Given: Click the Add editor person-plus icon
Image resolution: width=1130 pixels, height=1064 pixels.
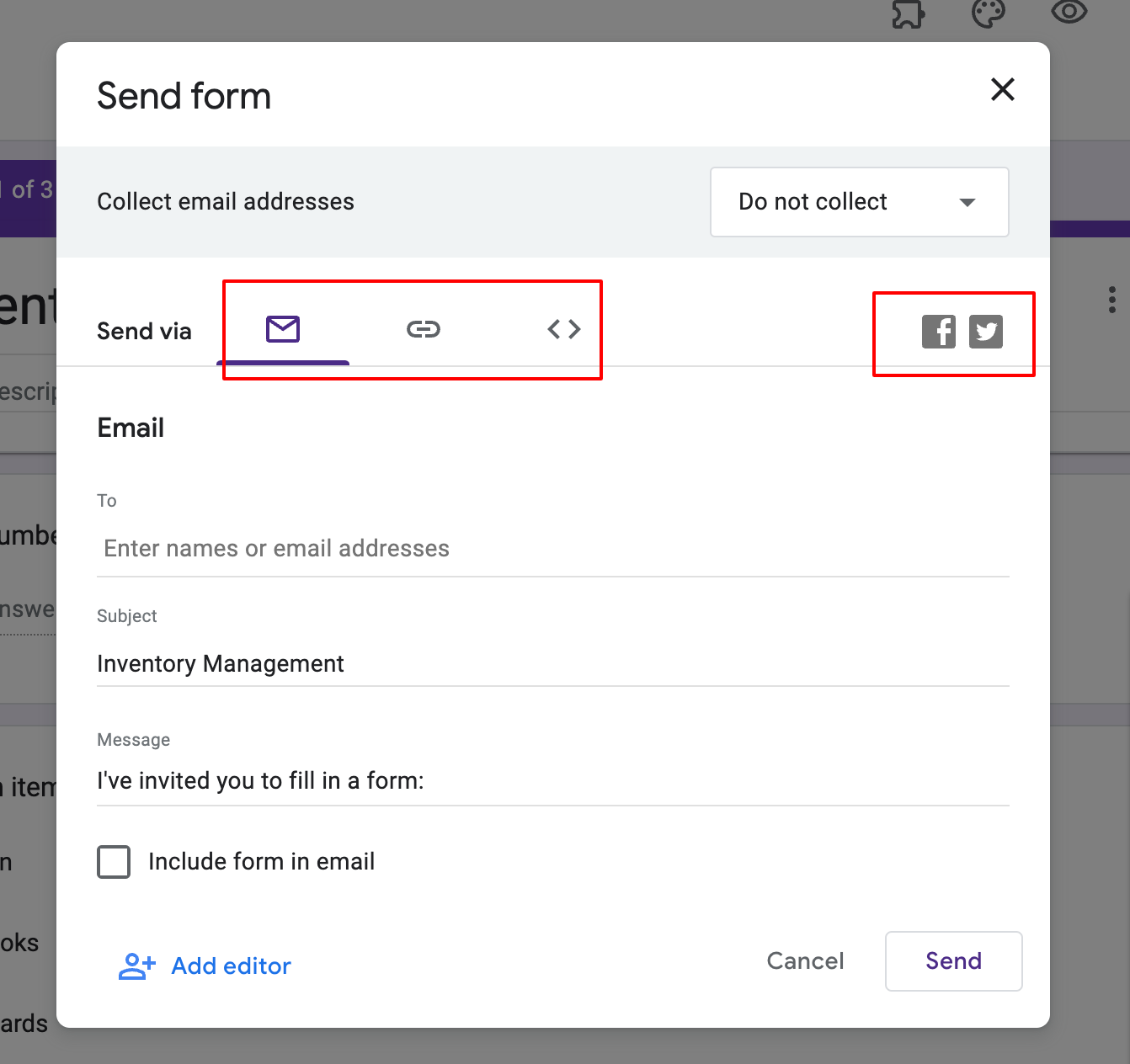Looking at the screenshot, I should click(136, 966).
